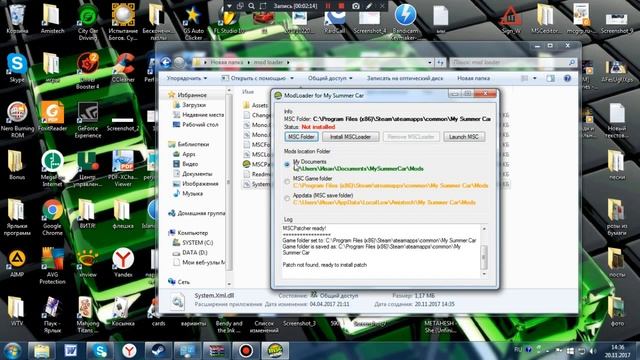The width and height of the screenshot is (640, 360).
Task: Click Записать на оптический диск
Action: click(x=405, y=78)
